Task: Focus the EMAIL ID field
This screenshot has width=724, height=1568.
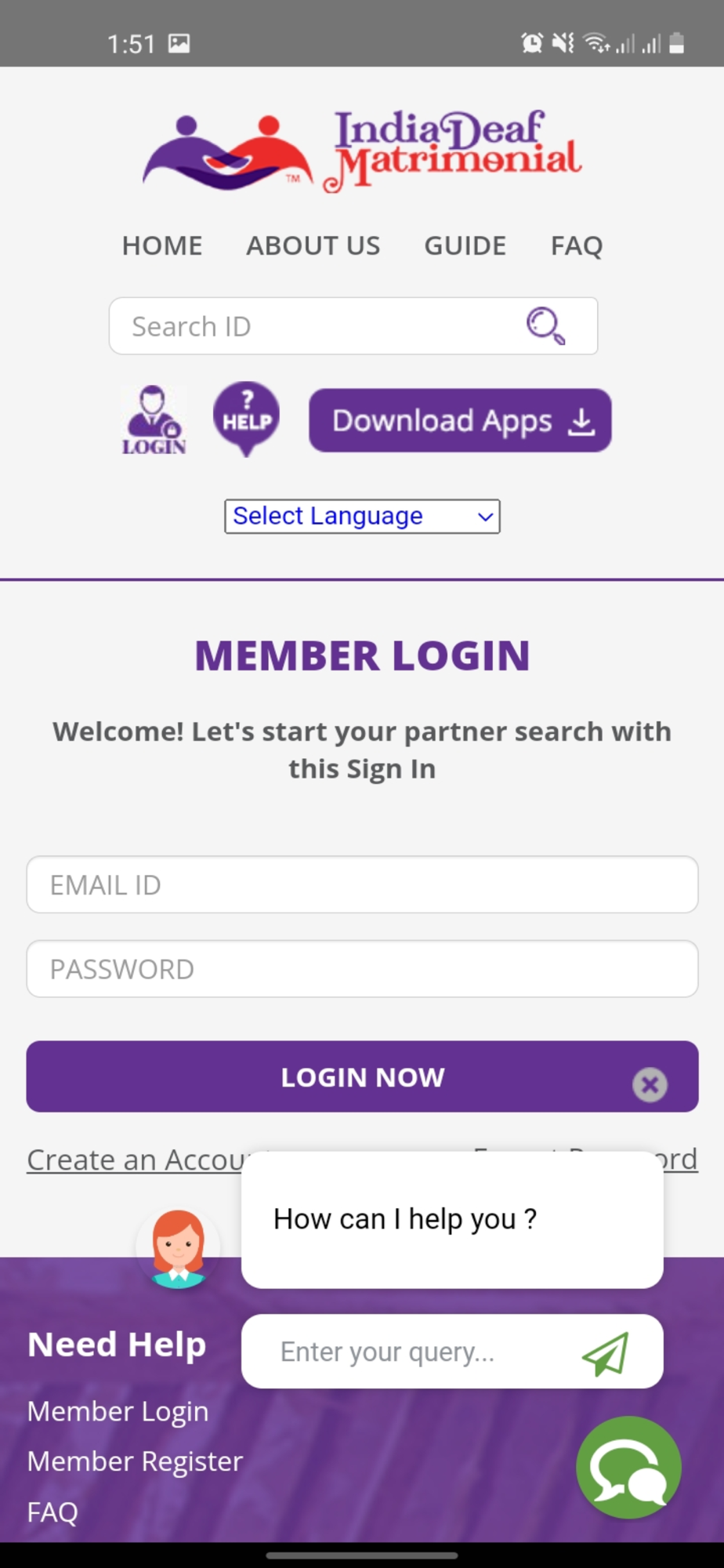Action: [x=362, y=884]
